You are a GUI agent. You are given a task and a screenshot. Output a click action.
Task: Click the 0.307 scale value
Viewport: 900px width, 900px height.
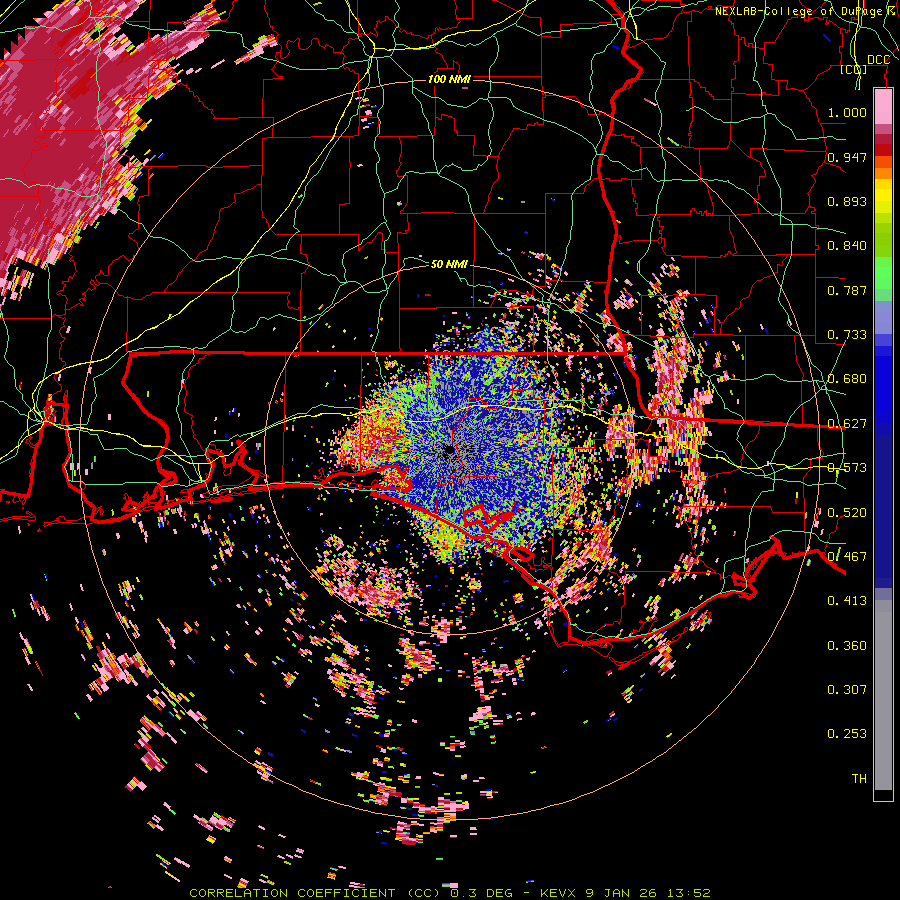(847, 690)
